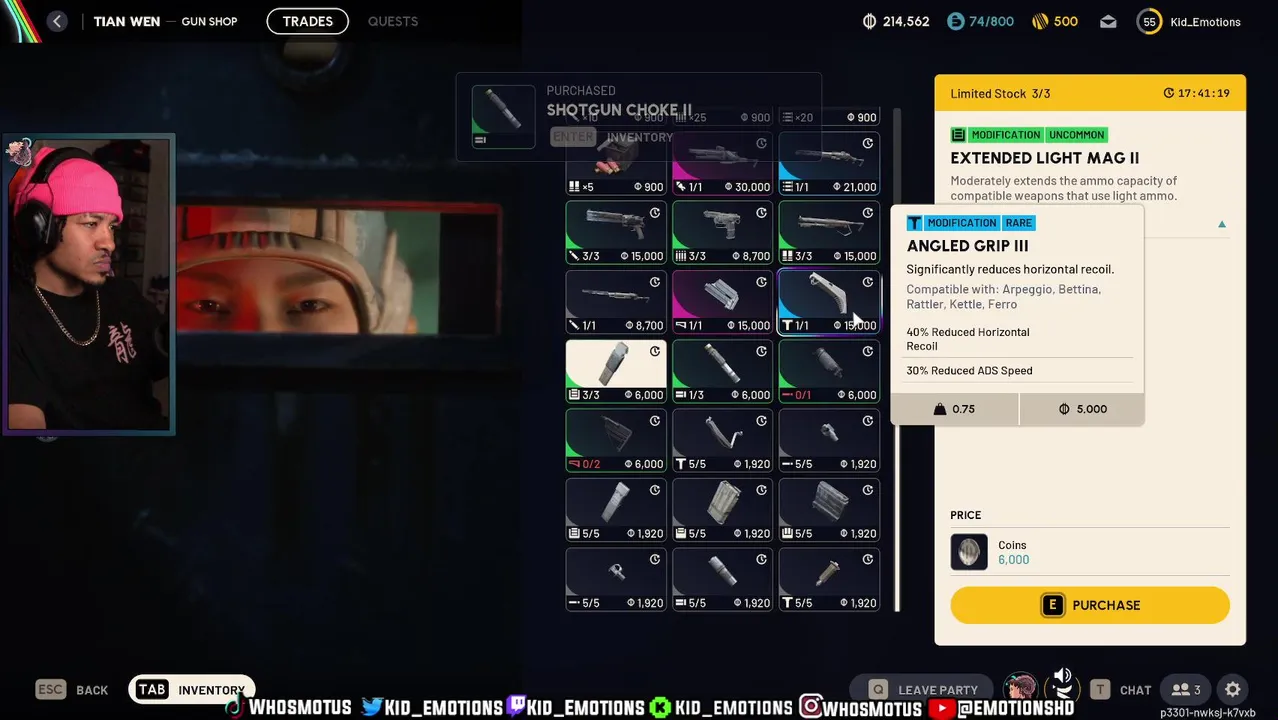Open the Quests tab
This screenshot has width=1278, height=720.
point(393,21)
